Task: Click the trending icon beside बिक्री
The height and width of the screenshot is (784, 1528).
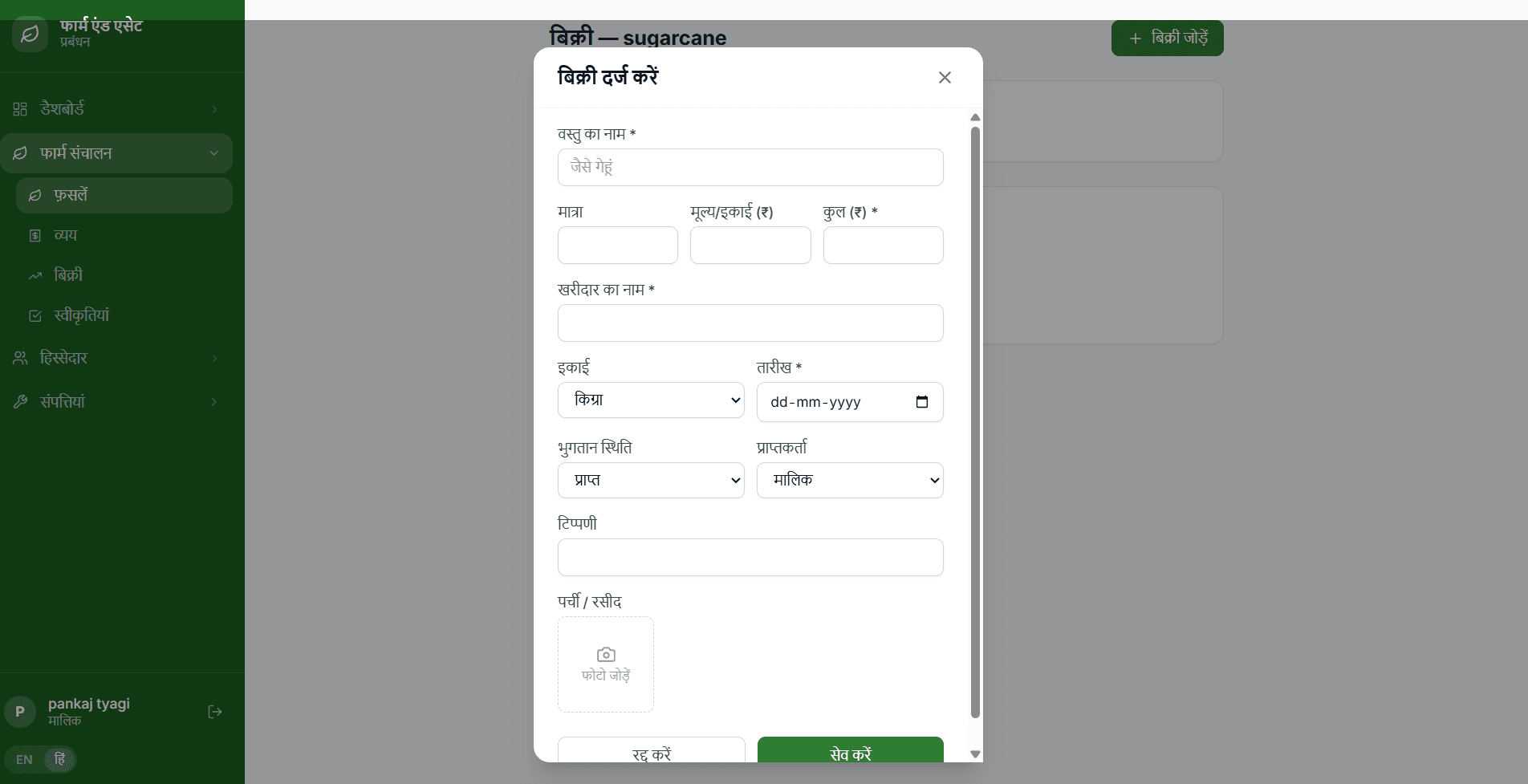Action: [35, 276]
